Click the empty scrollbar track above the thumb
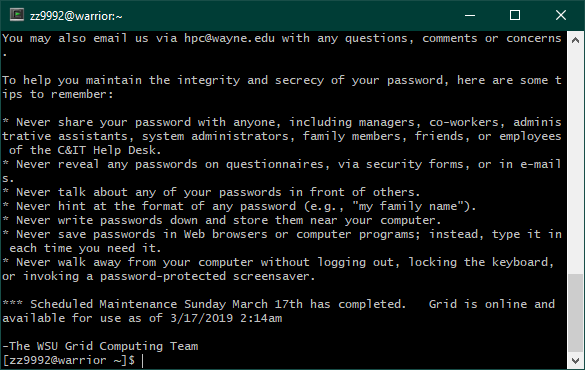Screen dimensions: 585x370 (575, 160)
